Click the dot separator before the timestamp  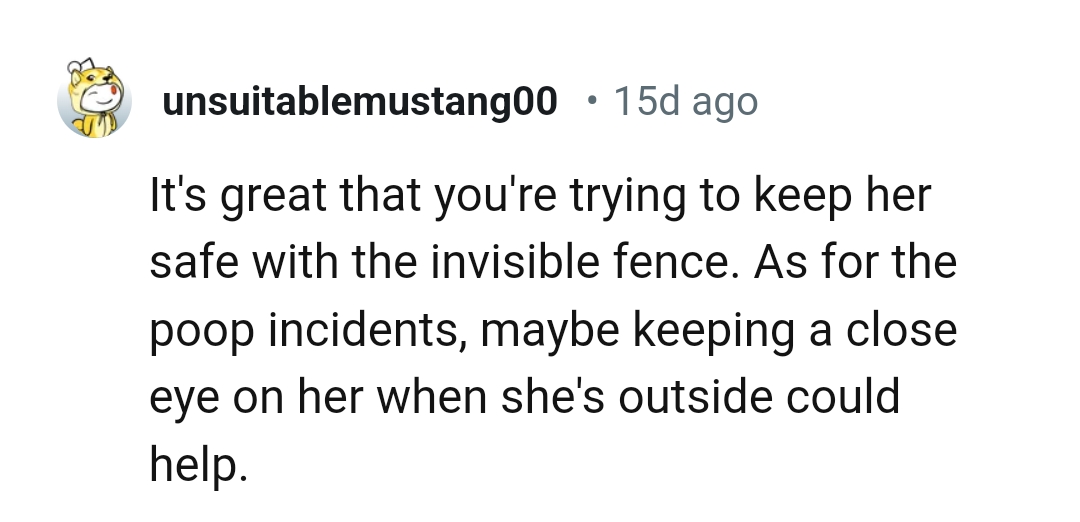[x=594, y=101]
